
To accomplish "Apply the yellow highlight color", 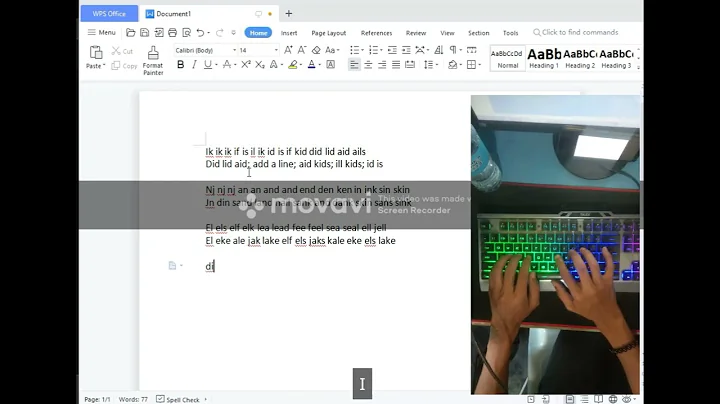I will pyautogui.click(x=292, y=65).
